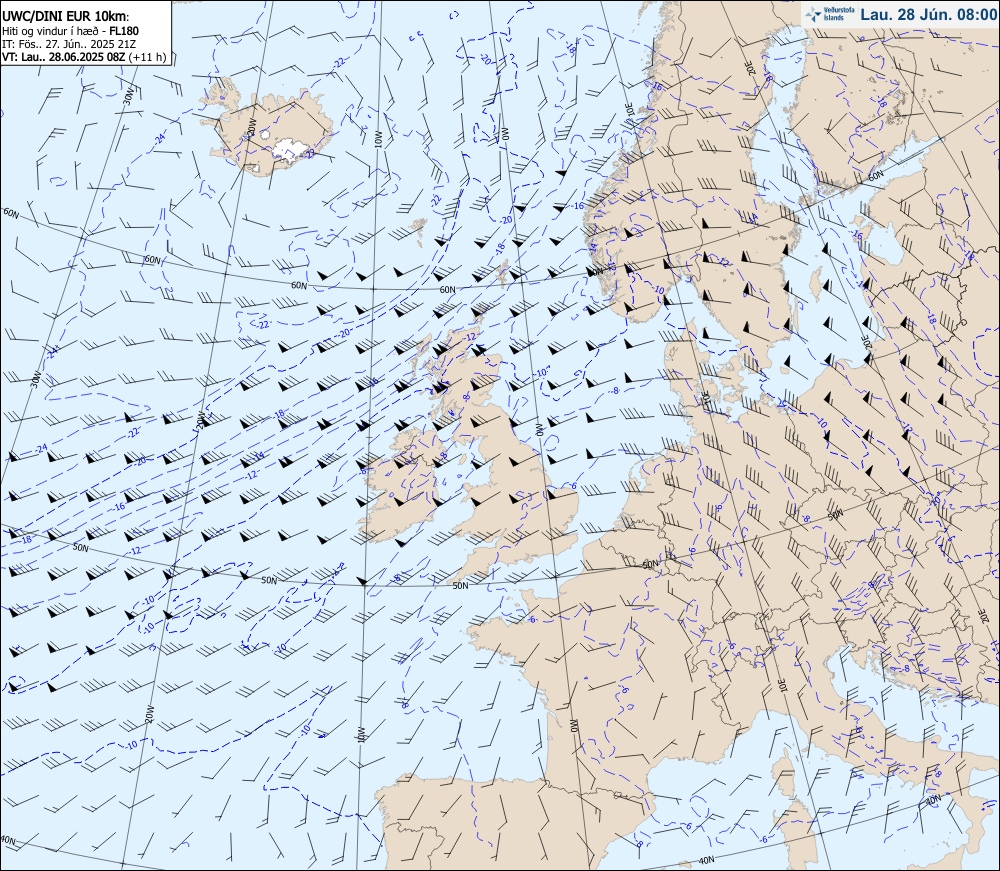Screen dimensions: 1000x871
Task: Click the white Vatnajökull glacier on Iceland
Action: click(293, 150)
